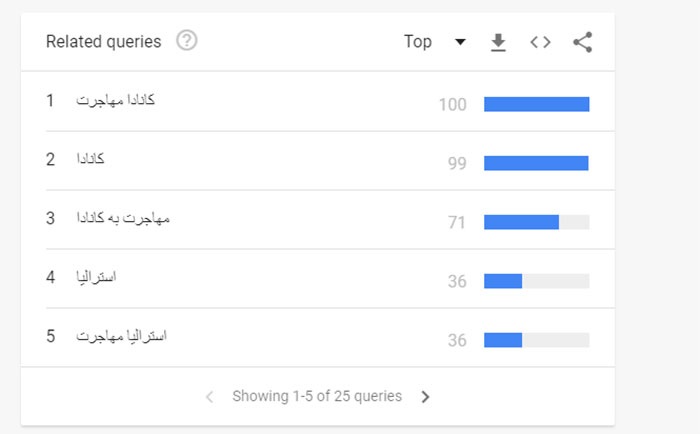Open the first ranked query link
The image size is (700, 434).
(116, 100)
